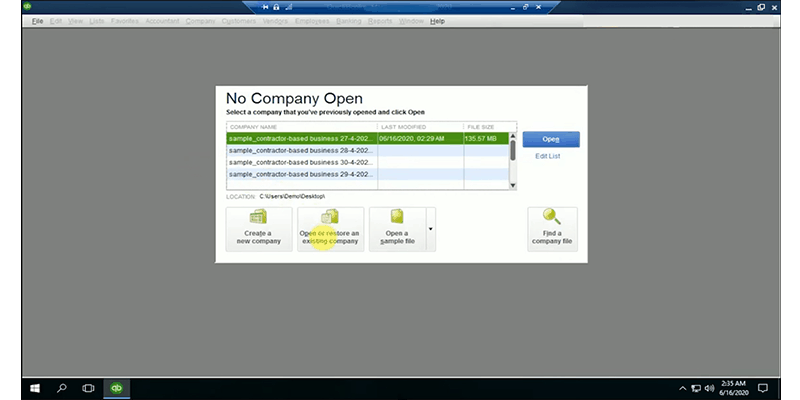Viewport: 800px width, 400px height.
Task: Open the Action Center notification icon
Action: coord(763,388)
